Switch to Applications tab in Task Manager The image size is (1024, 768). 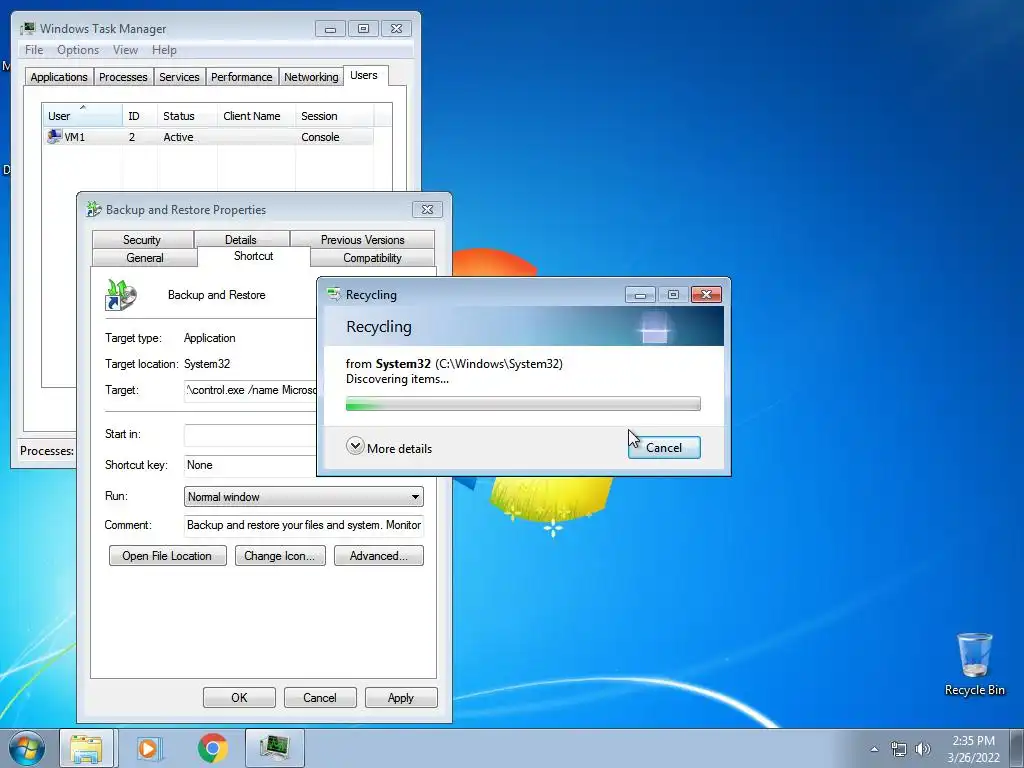(59, 77)
